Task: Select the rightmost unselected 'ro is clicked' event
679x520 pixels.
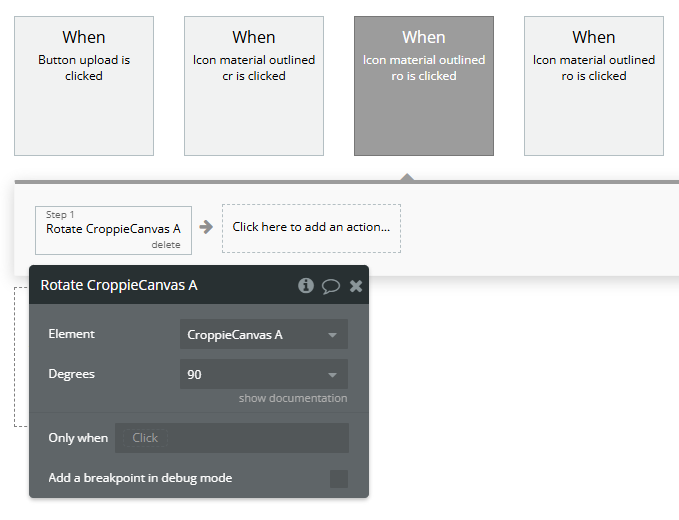Action: [x=594, y=86]
